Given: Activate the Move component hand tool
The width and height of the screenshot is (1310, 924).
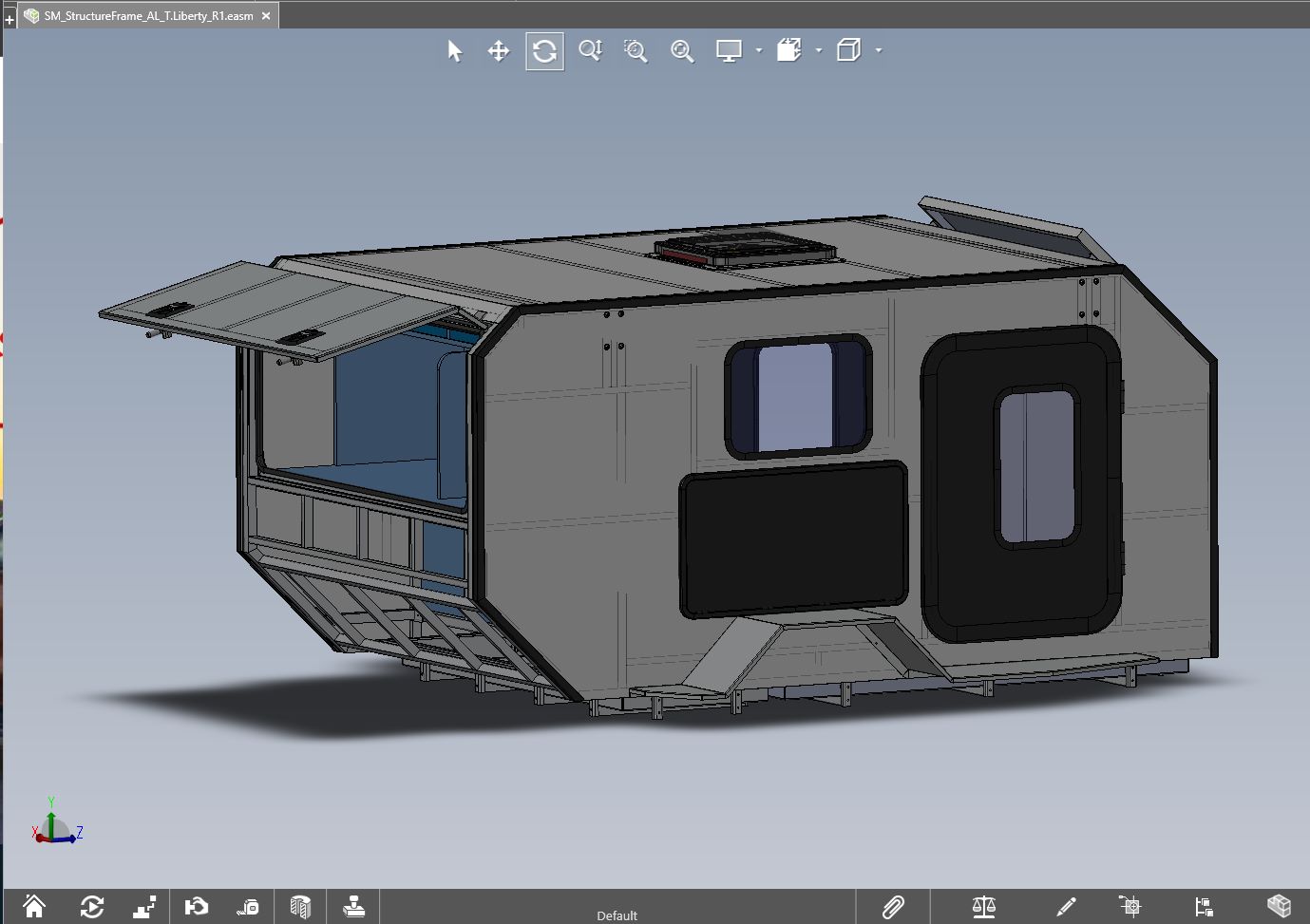Looking at the screenshot, I should coord(197,907).
